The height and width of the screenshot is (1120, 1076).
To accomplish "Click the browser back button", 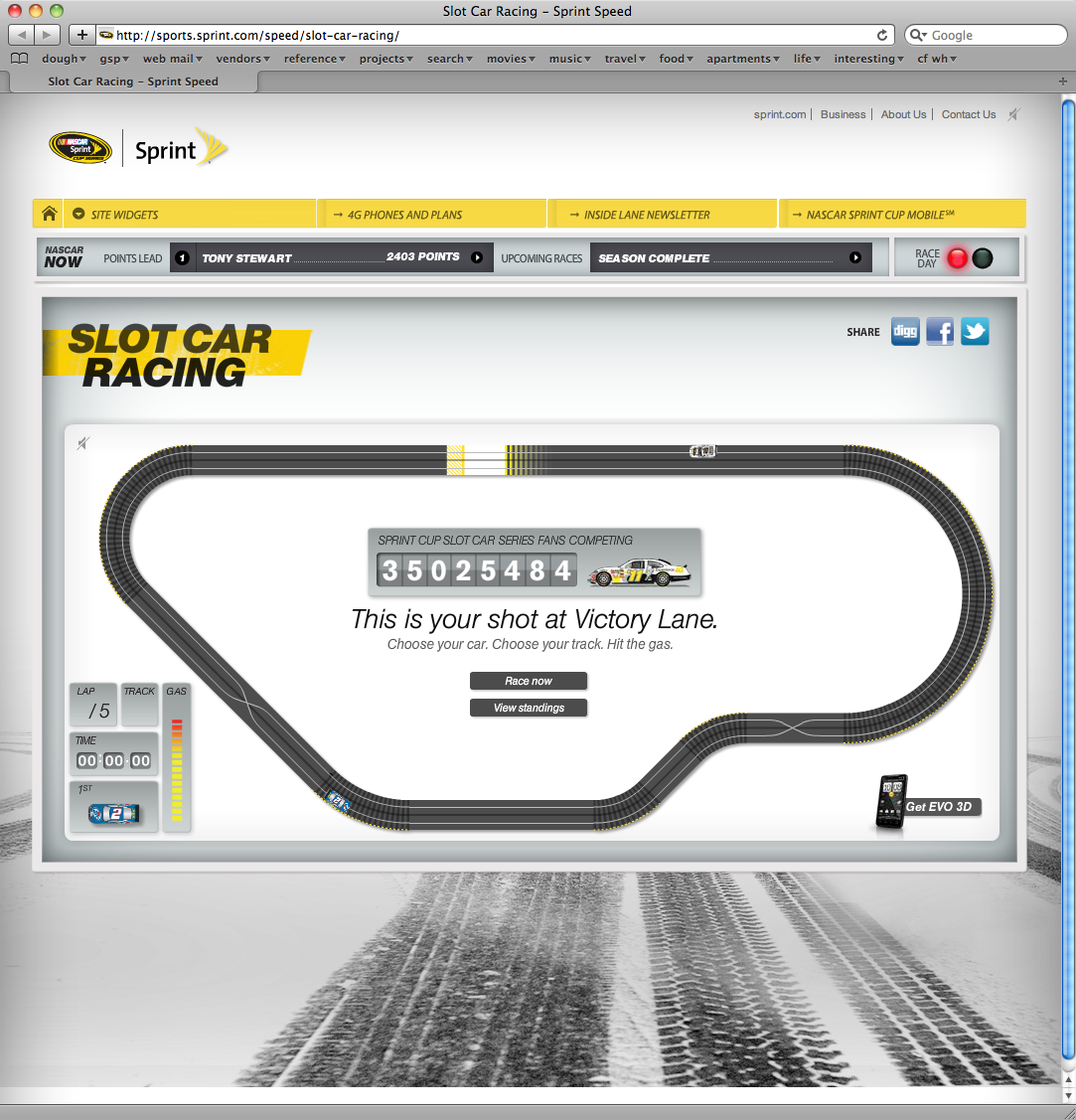I will pos(22,34).
